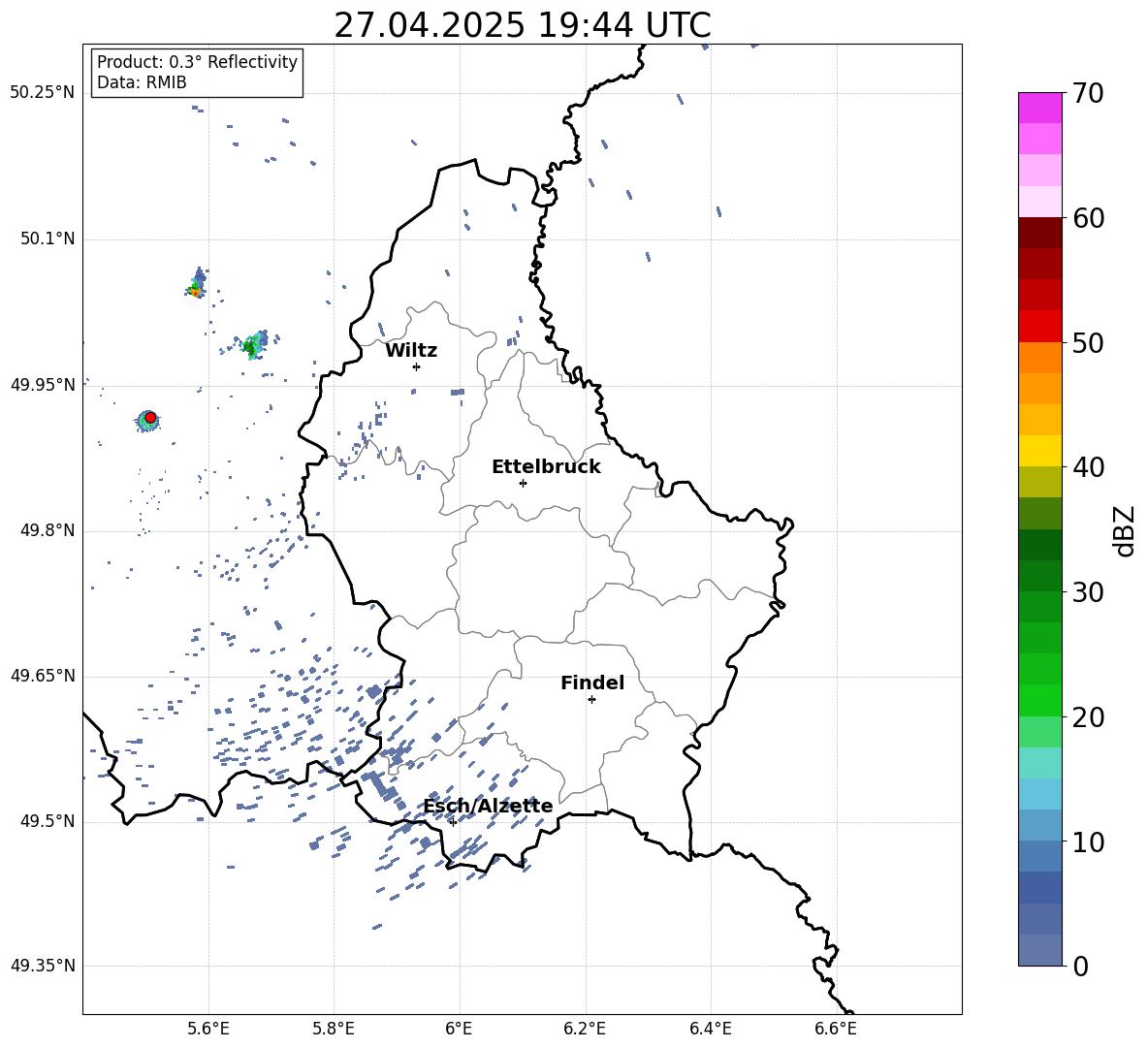The height and width of the screenshot is (1048, 1148).
Task: Click the 70 value on the colorbar
Action: (1088, 94)
